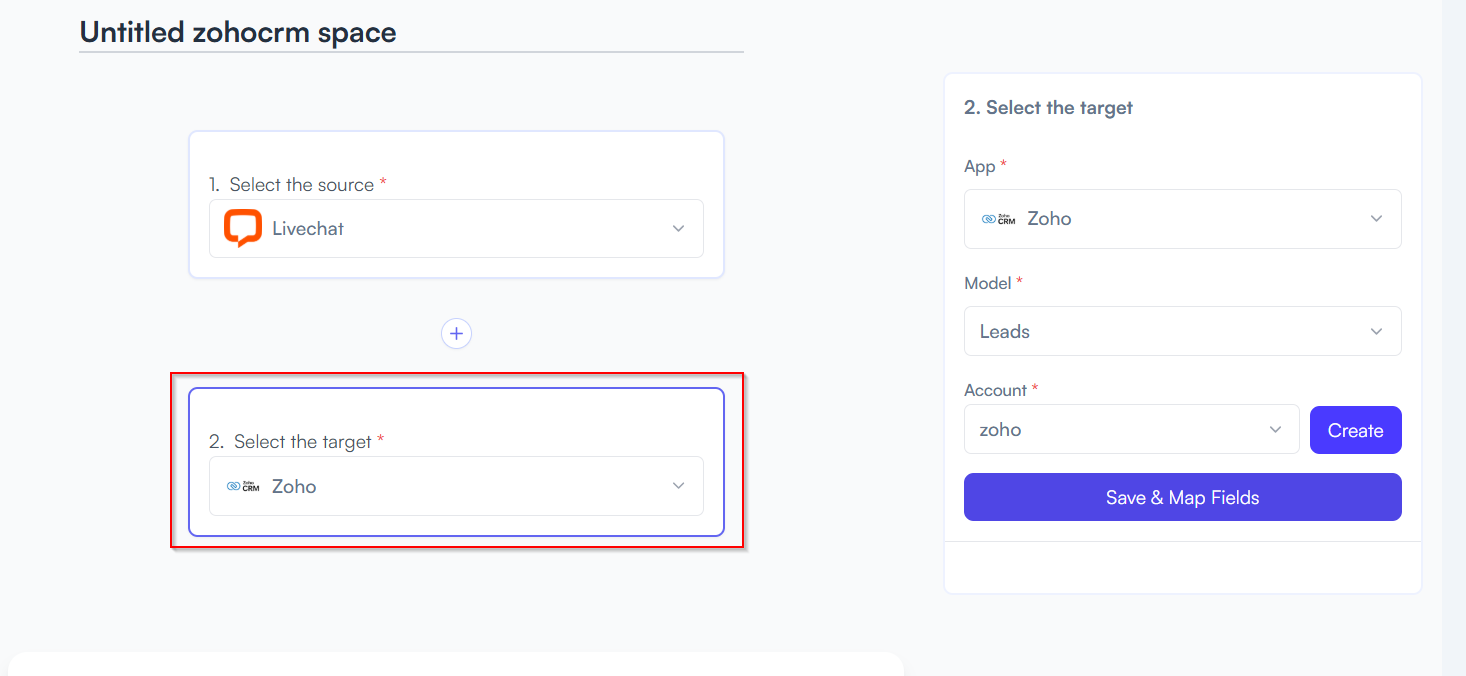Image resolution: width=1466 pixels, height=676 pixels.
Task: Expand target step Zoho dropdown arrow
Action: [x=678, y=486]
